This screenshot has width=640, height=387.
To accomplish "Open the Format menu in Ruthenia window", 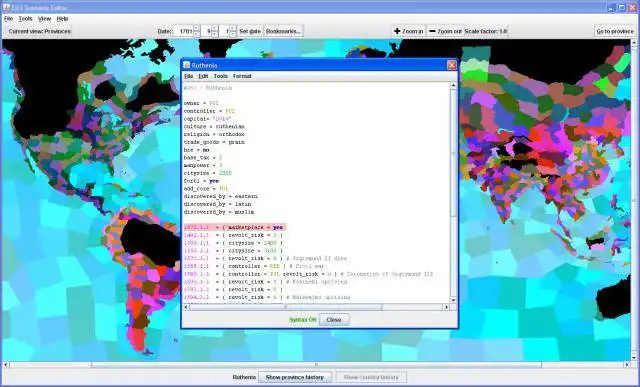I will [242, 76].
